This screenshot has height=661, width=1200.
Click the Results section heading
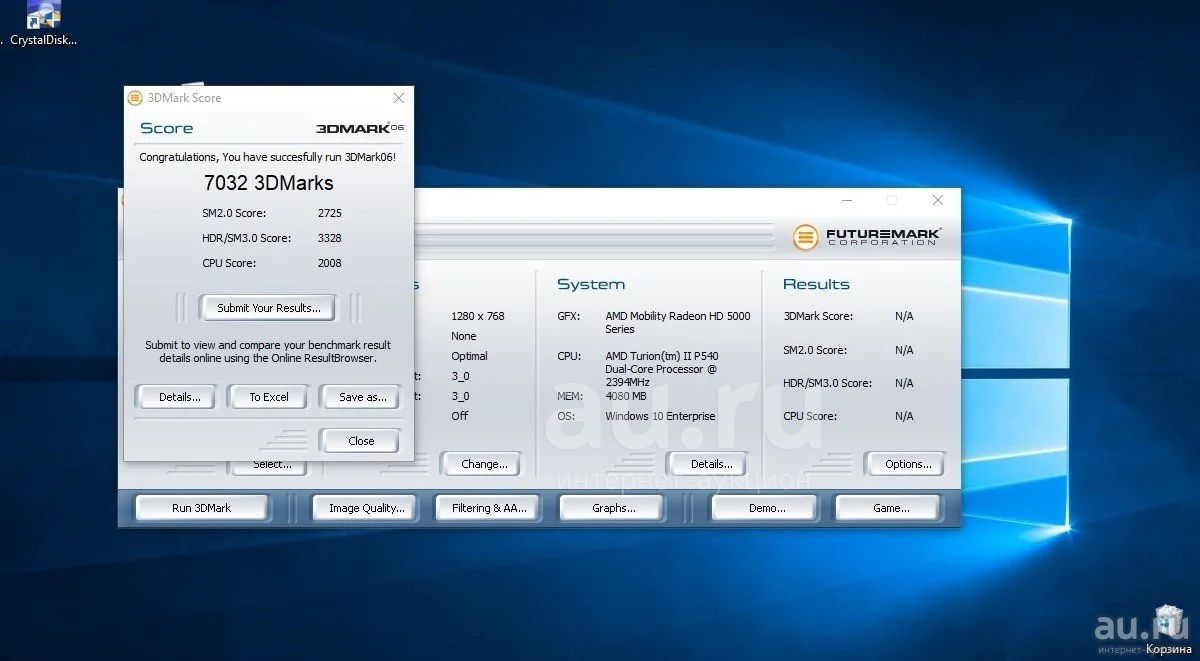pyautogui.click(x=816, y=284)
